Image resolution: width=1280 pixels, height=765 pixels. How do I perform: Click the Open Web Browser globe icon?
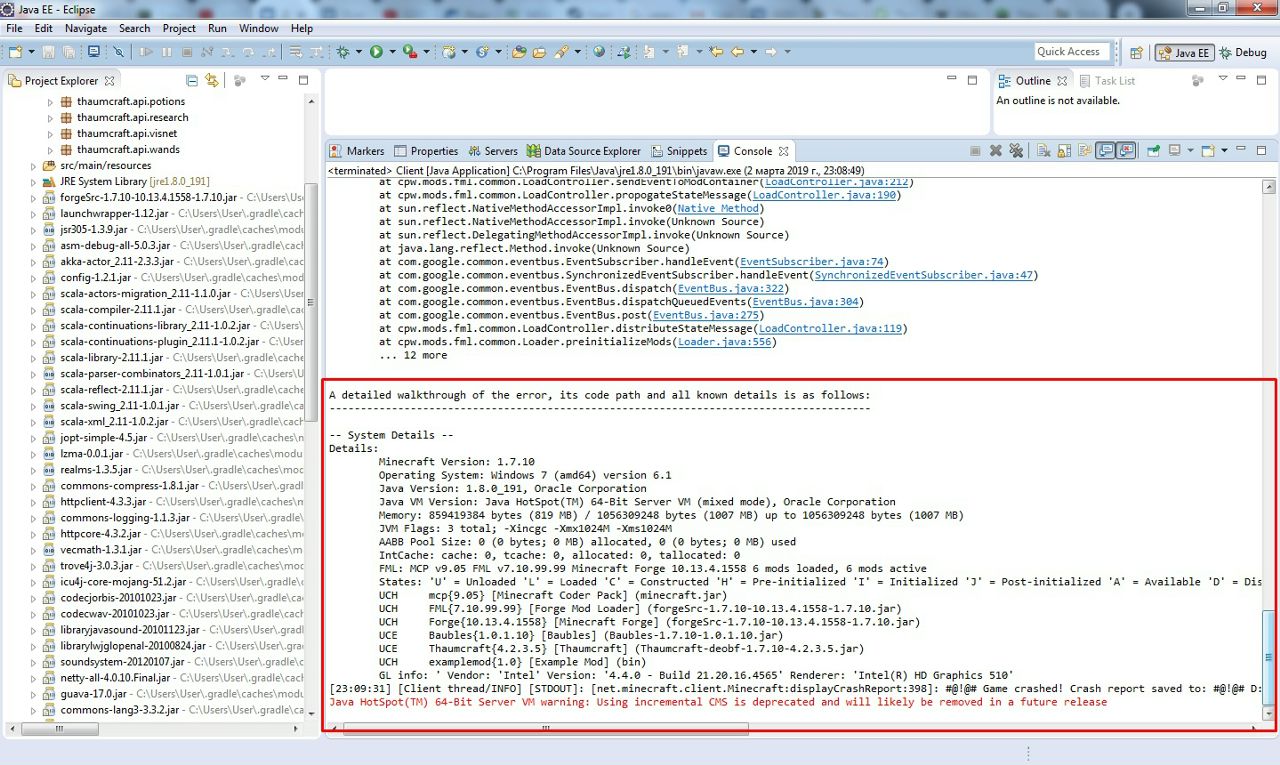tap(598, 51)
